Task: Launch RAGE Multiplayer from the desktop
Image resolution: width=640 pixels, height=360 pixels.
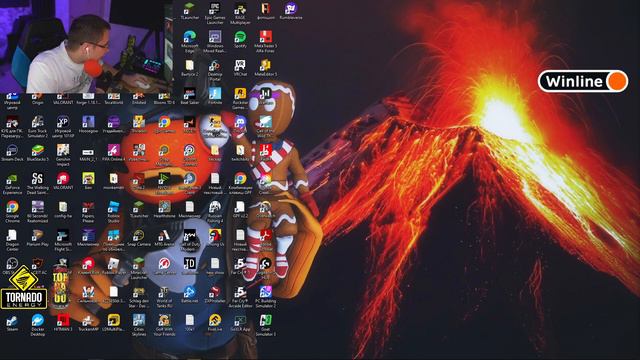Action: point(240,13)
